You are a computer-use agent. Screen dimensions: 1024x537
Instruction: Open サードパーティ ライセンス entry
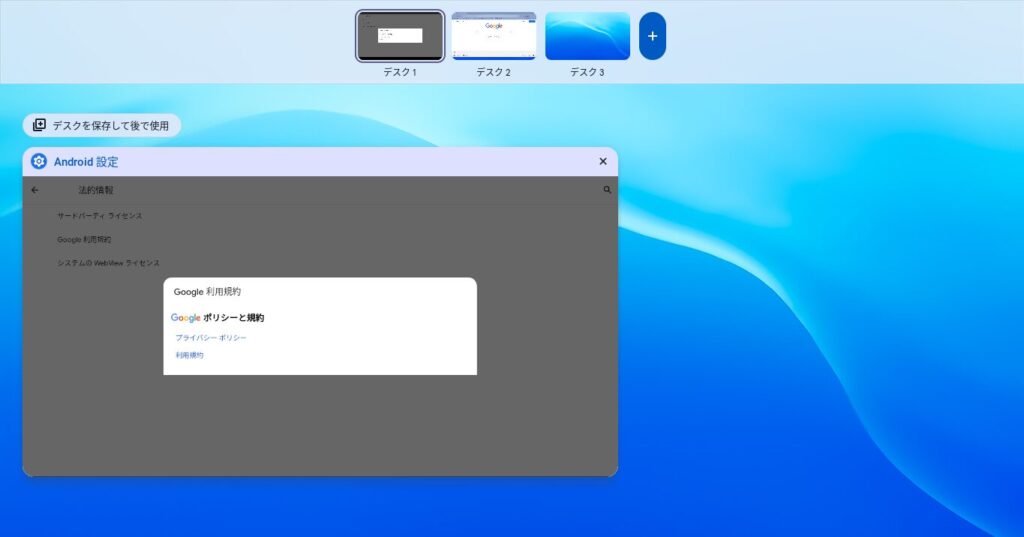point(100,216)
